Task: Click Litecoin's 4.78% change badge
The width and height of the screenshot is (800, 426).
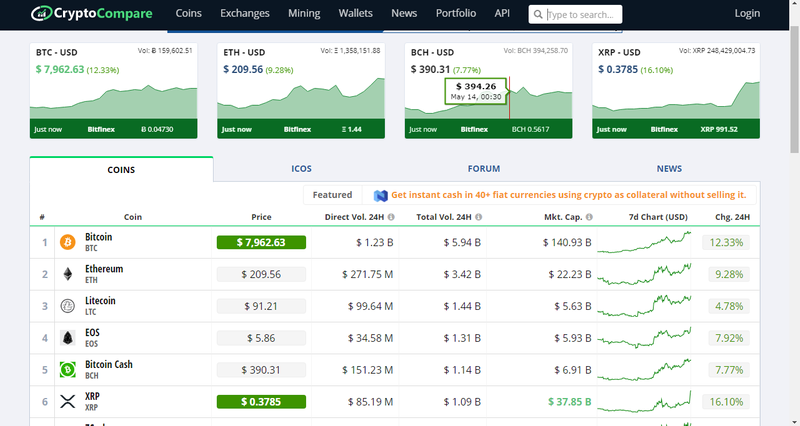Action: pyautogui.click(x=729, y=306)
